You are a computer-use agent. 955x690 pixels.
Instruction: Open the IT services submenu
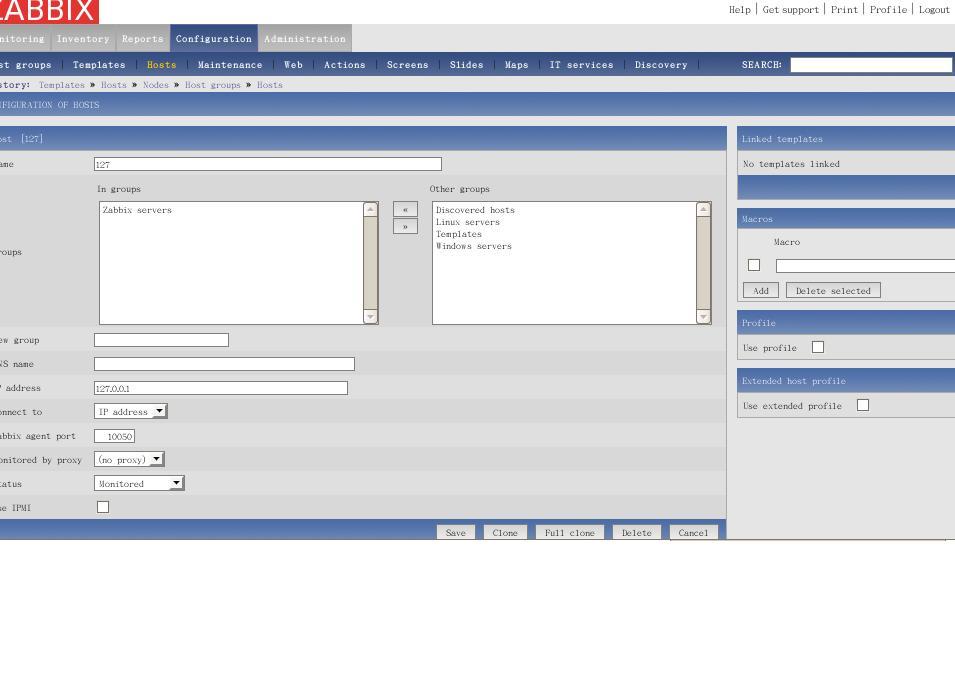tap(582, 65)
